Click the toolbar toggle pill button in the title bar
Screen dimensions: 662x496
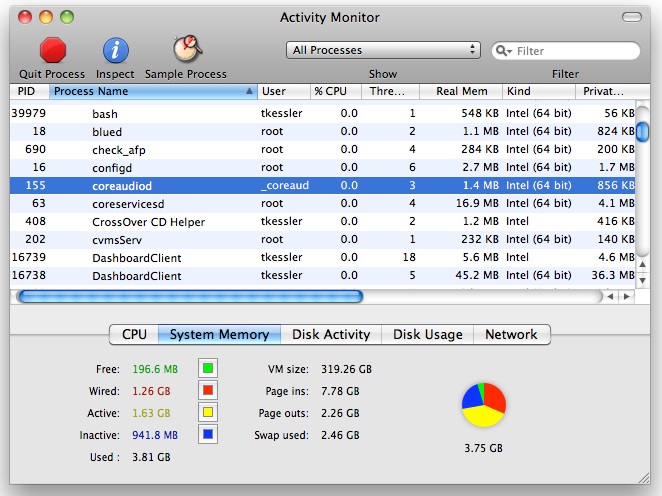(x=632, y=17)
